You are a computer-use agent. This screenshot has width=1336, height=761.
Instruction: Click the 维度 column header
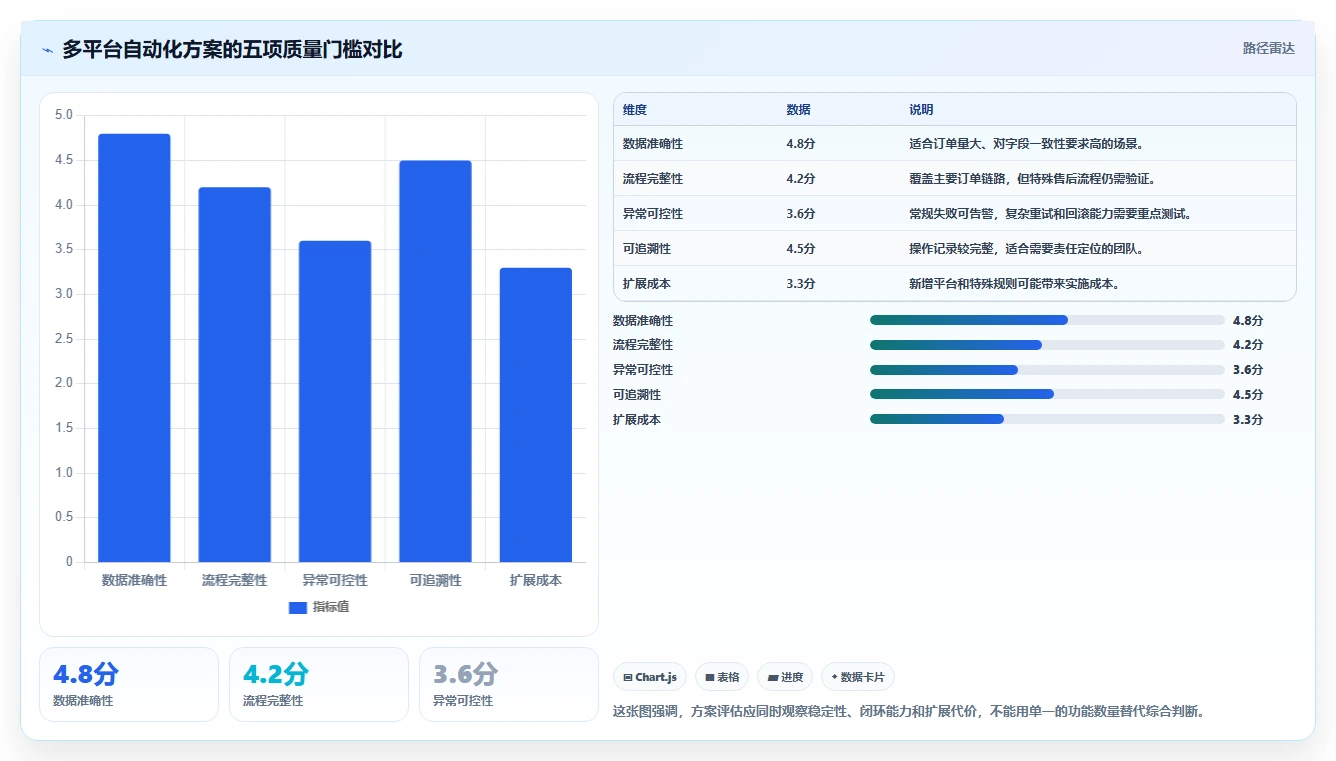click(635, 110)
